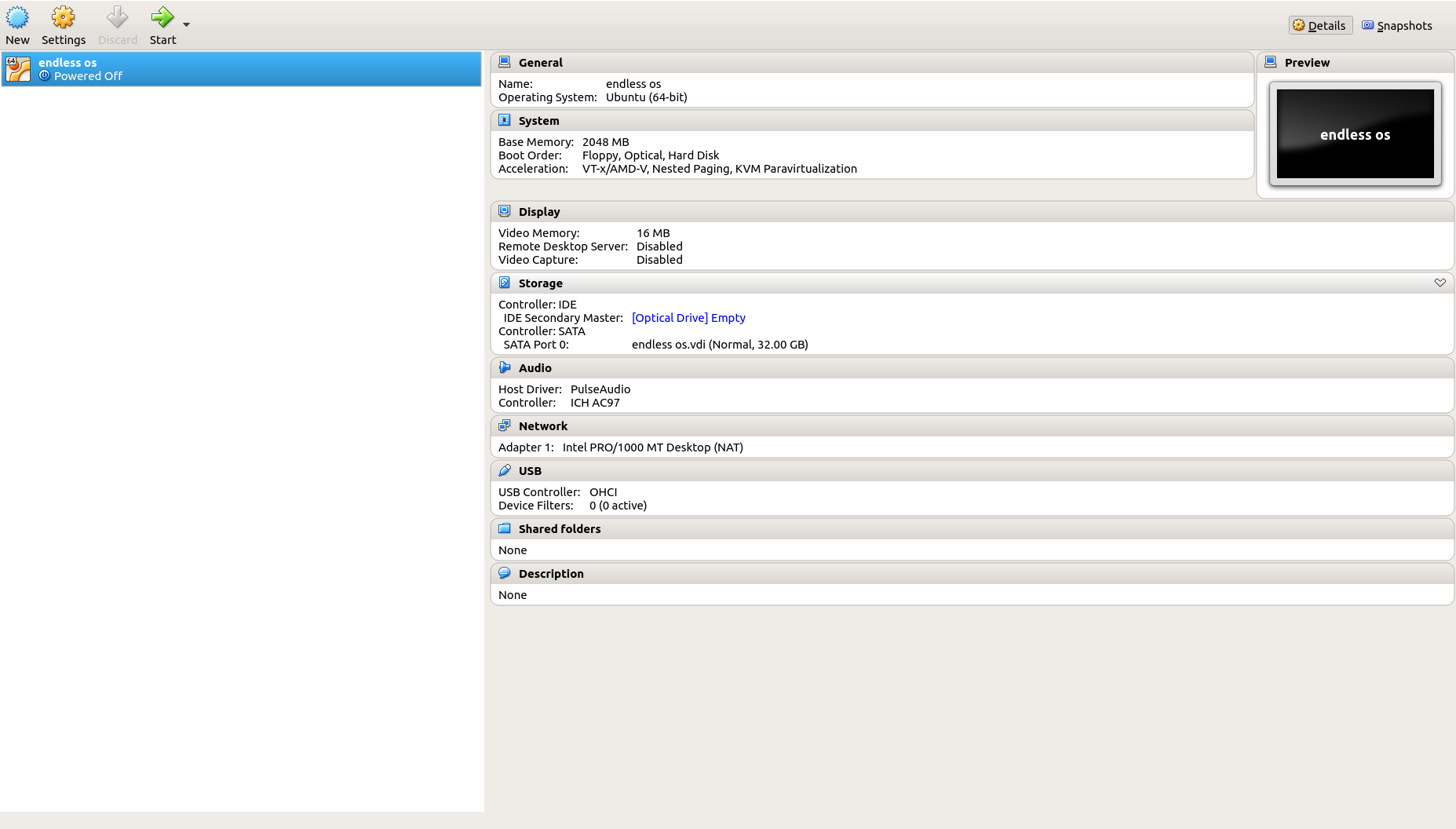Image resolution: width=1456 pixels, height=829 pixels.
Task: Open the Display section header
Action: (972, 212)
